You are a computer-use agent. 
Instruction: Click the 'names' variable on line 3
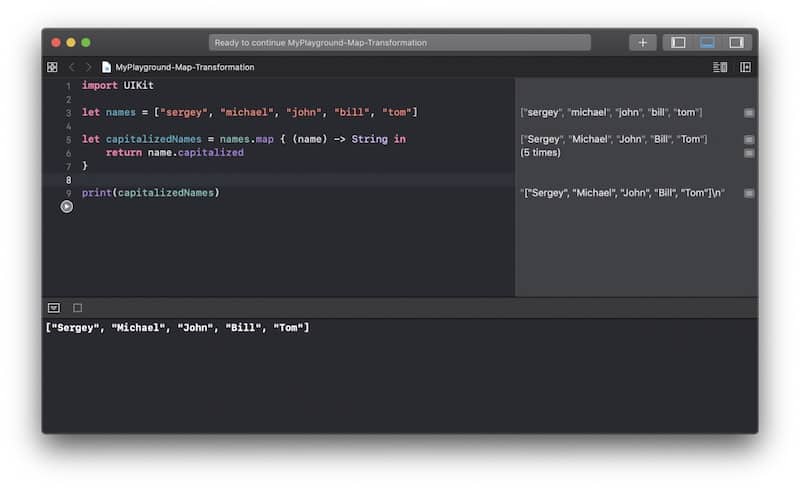tap(120, 112)
